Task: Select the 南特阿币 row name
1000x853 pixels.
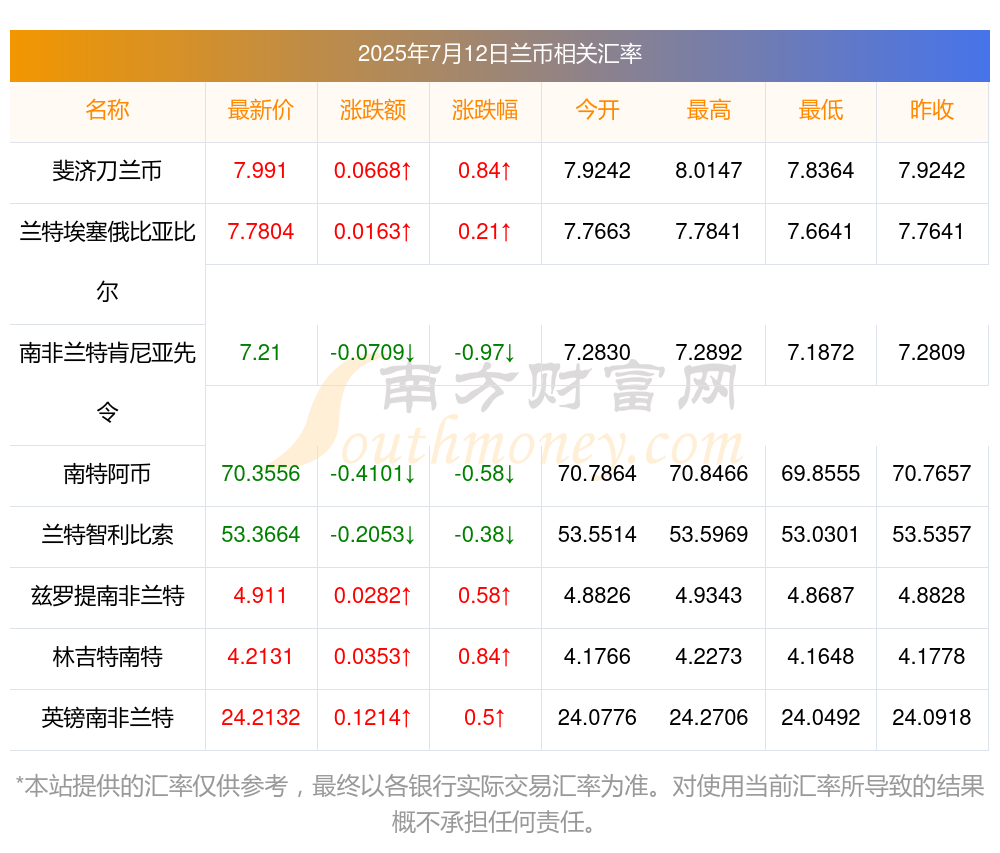Action: [x=107, y=474]
